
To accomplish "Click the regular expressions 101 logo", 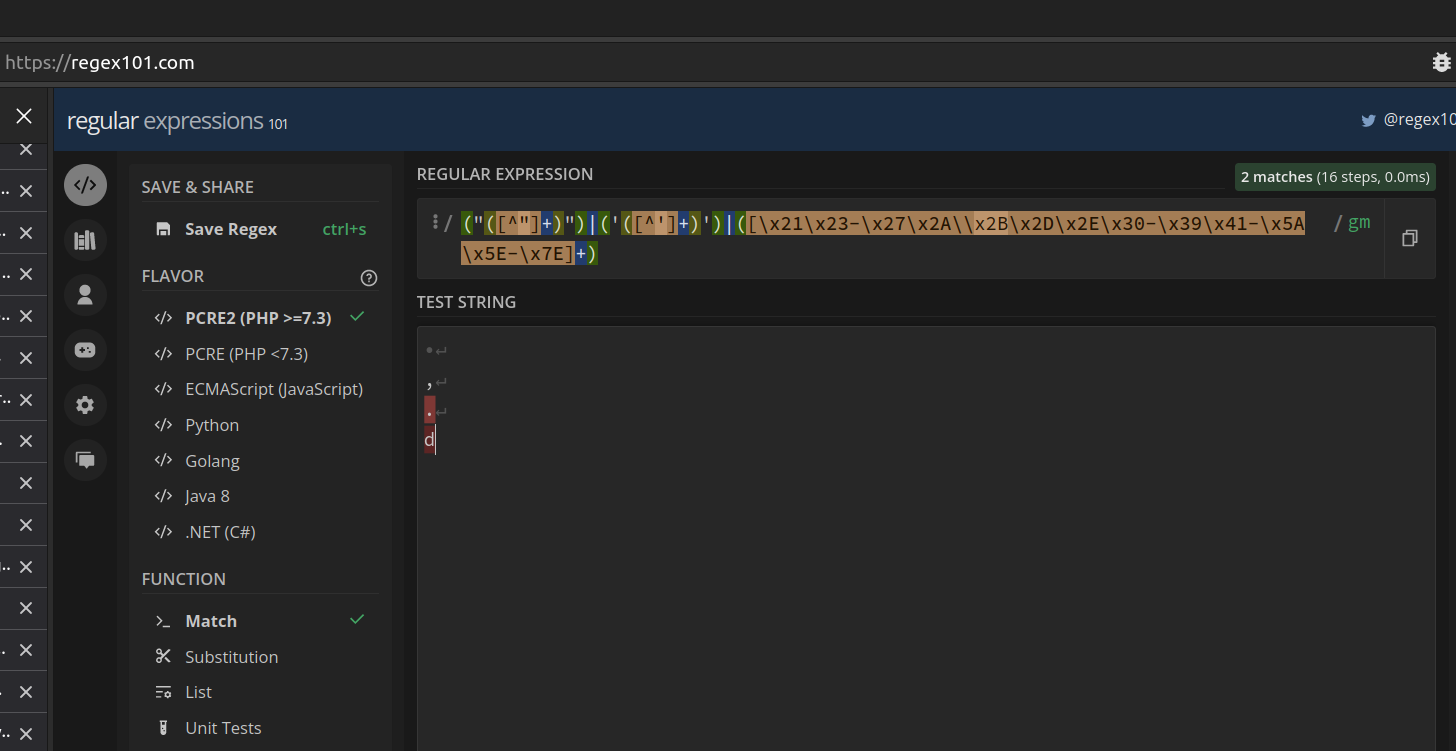I will 177,121.
